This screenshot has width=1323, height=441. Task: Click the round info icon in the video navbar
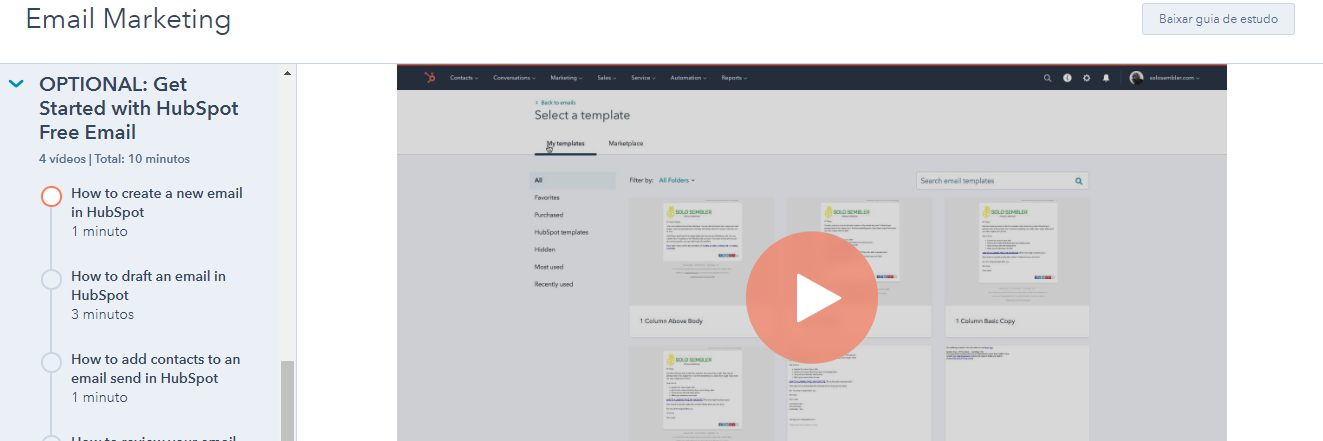coord(1067,77)
